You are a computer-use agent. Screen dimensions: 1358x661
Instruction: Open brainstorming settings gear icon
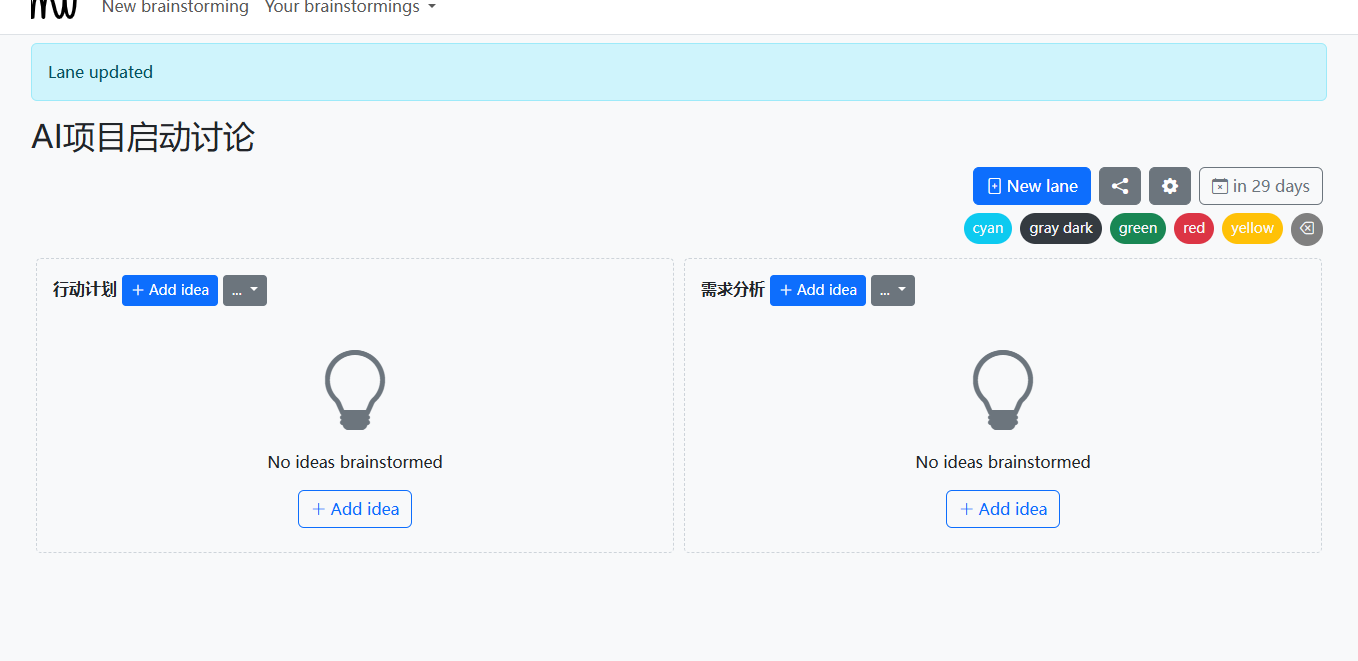tap(1170, 186)
